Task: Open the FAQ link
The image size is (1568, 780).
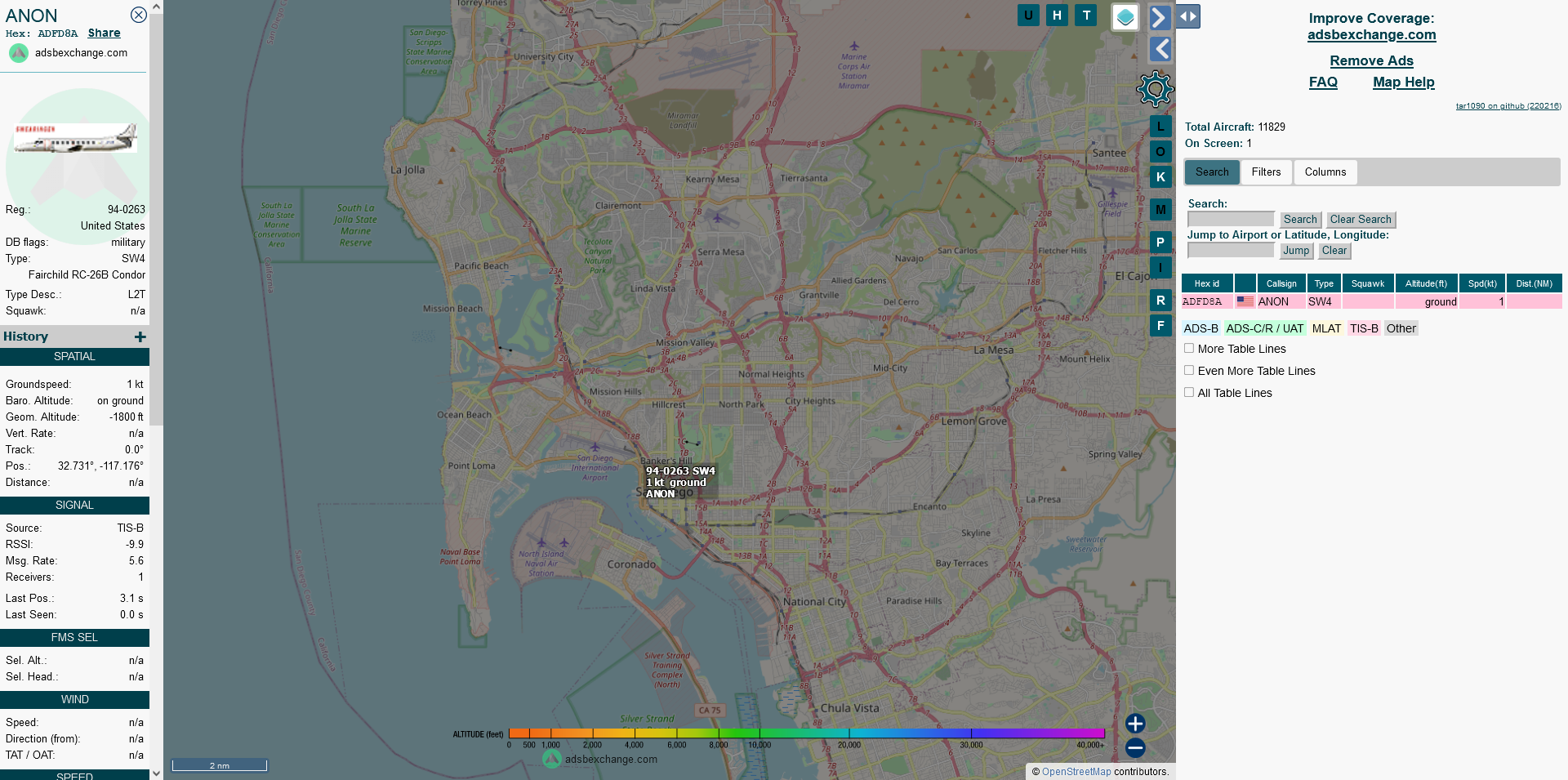Action: 1323,82
